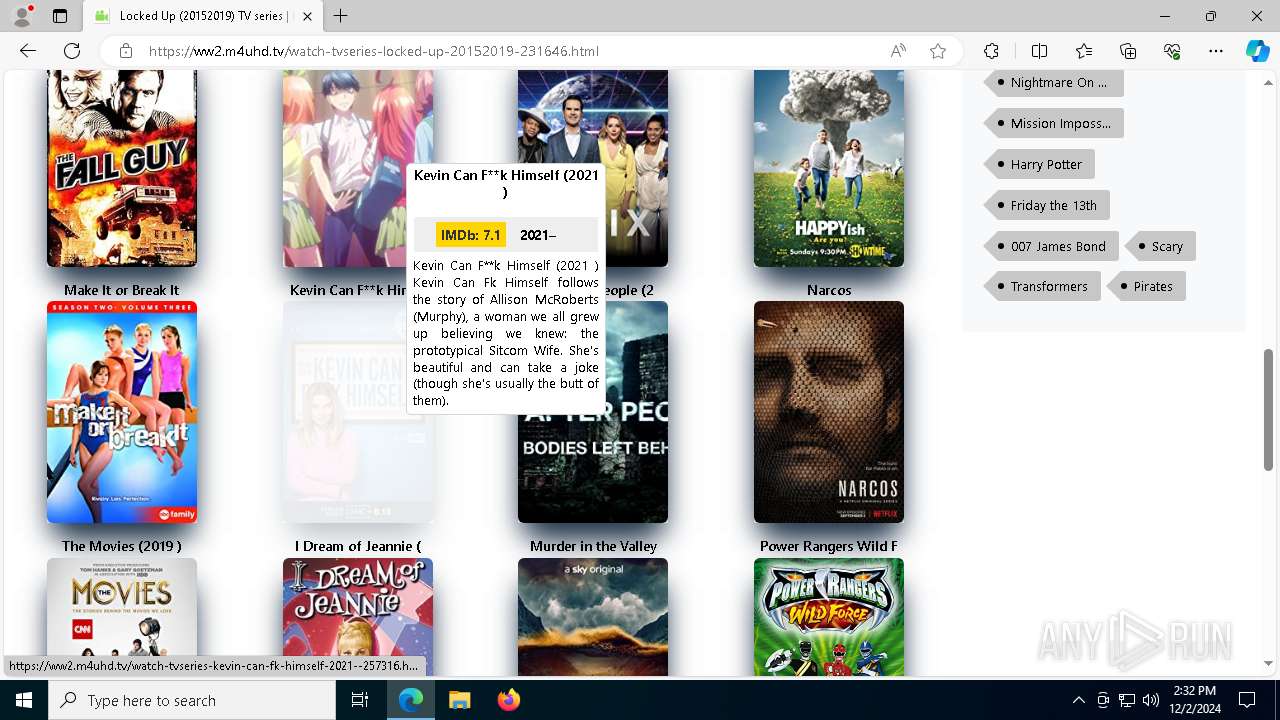Launch Firefox from taskbar
This screenshot has height=720, width=1280.
point(508,700)
